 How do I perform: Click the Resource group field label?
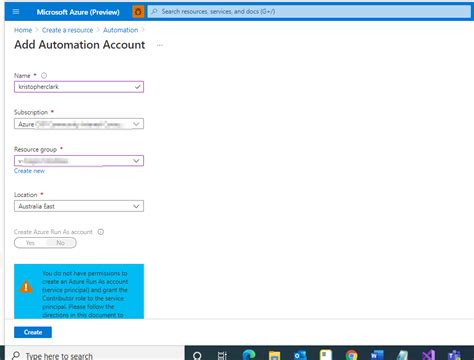pyautogui.click(x=35, y=149)
